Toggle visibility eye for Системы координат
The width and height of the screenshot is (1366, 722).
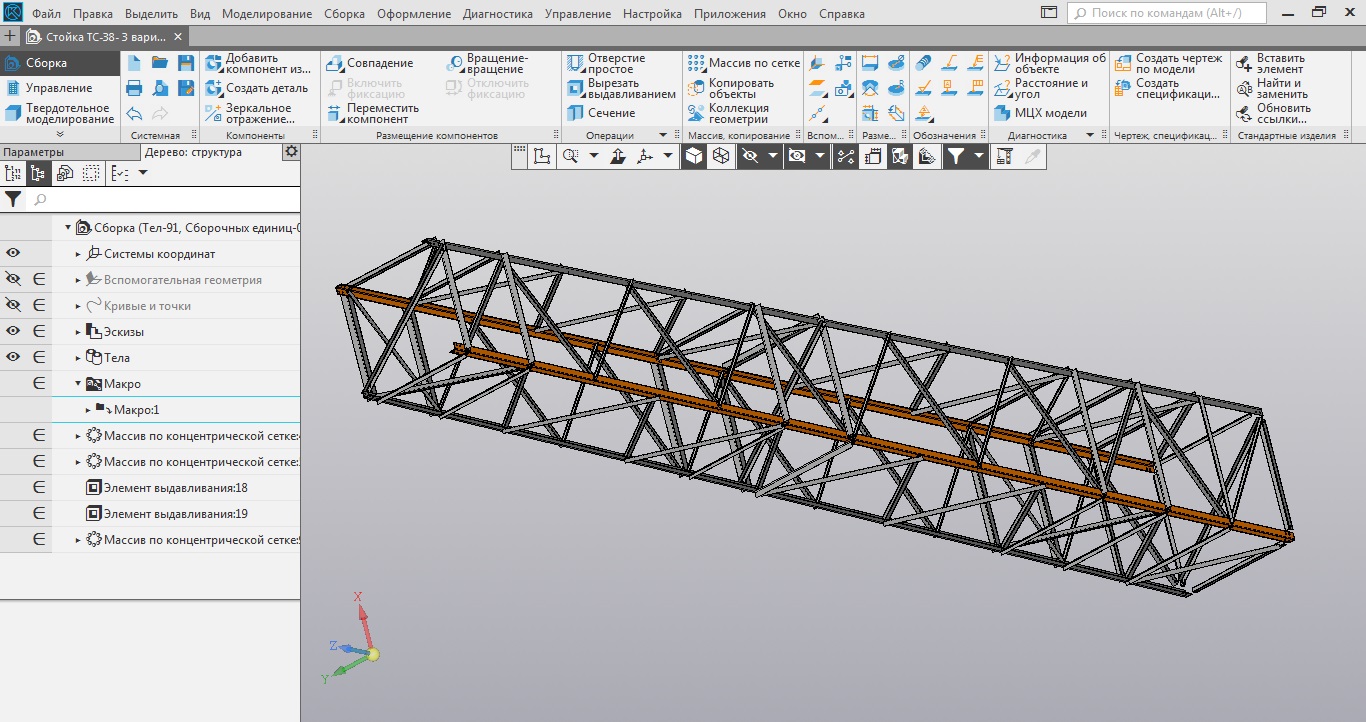click(x=13, y=253)
